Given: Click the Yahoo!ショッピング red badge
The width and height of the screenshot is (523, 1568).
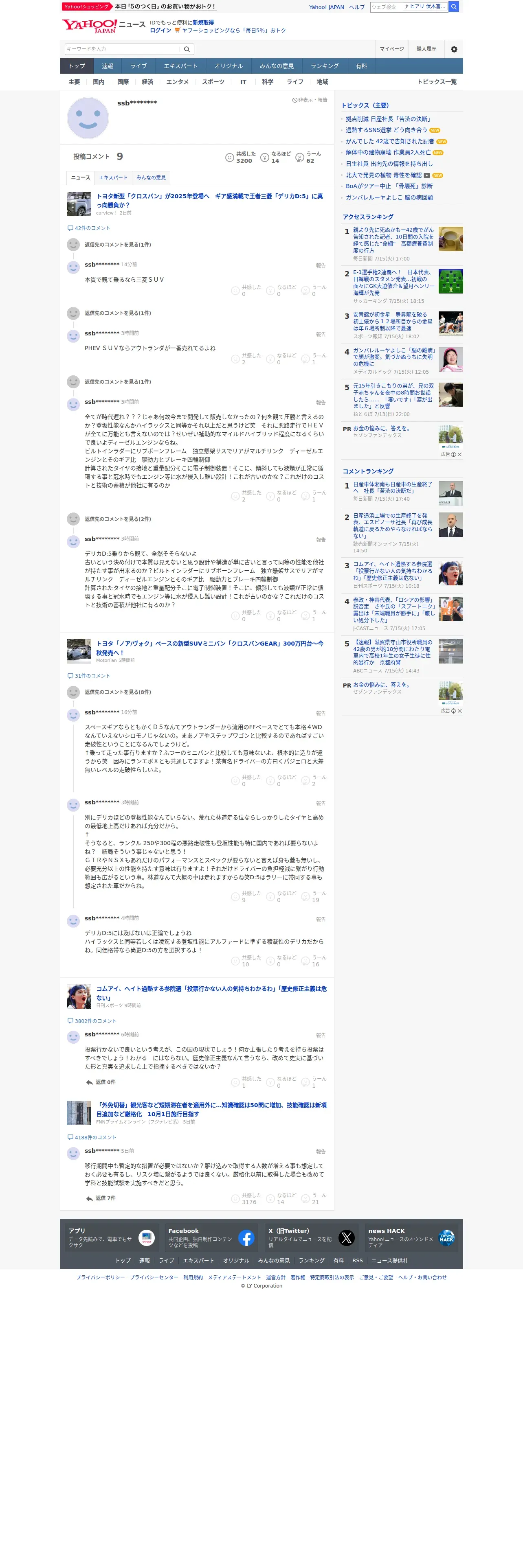Looking at the screenshot, I should [86, 7].
